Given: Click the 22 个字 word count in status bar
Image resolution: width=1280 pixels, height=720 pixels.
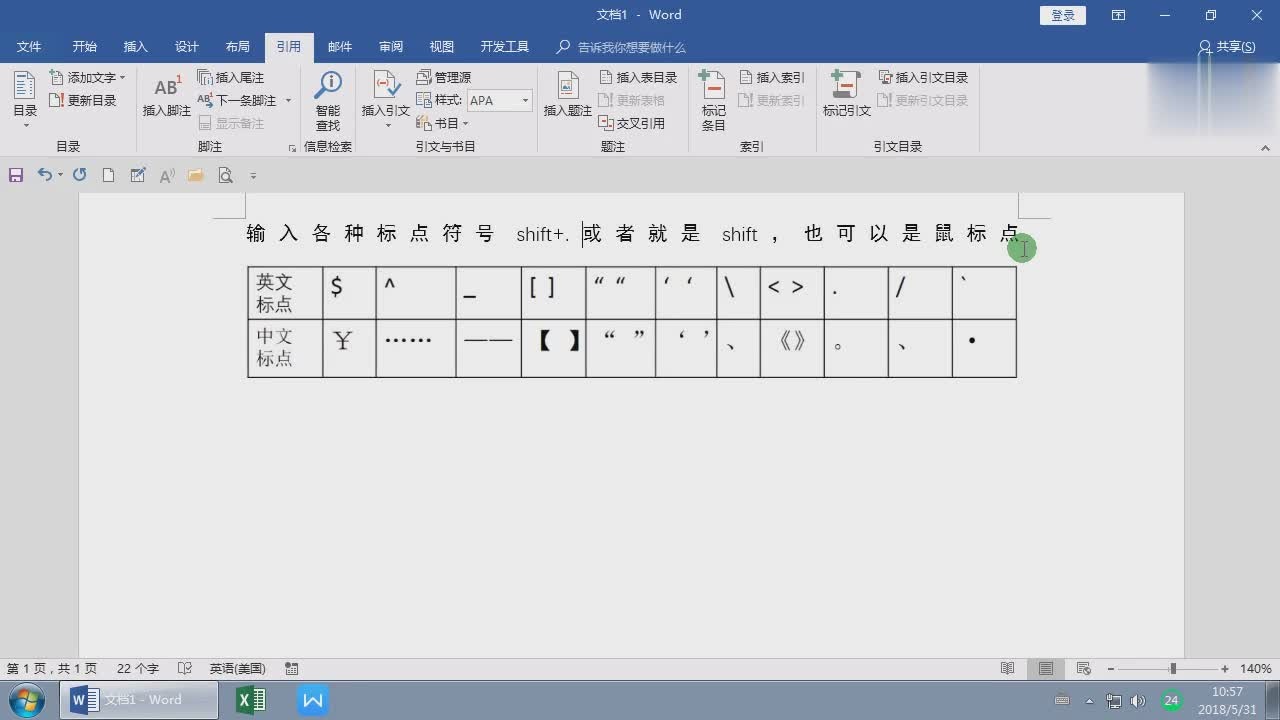Looking at the screenshot, I should click(x=138, y=669).
